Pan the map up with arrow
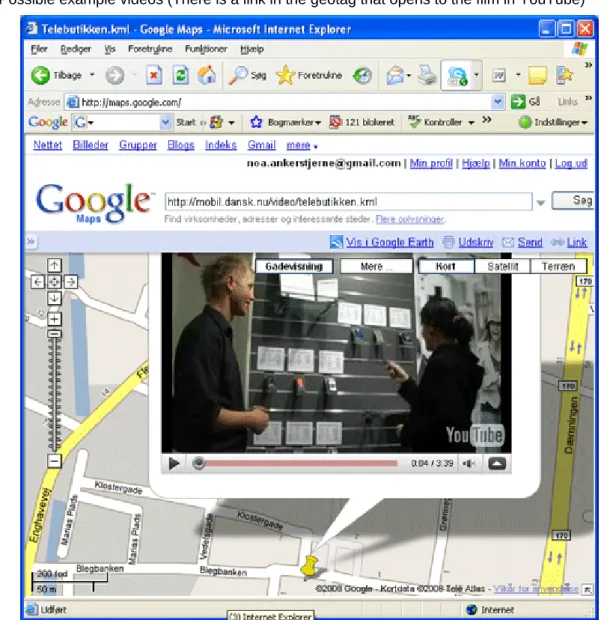The height and width of the screenshot is (620, 607). coord(54,265)
